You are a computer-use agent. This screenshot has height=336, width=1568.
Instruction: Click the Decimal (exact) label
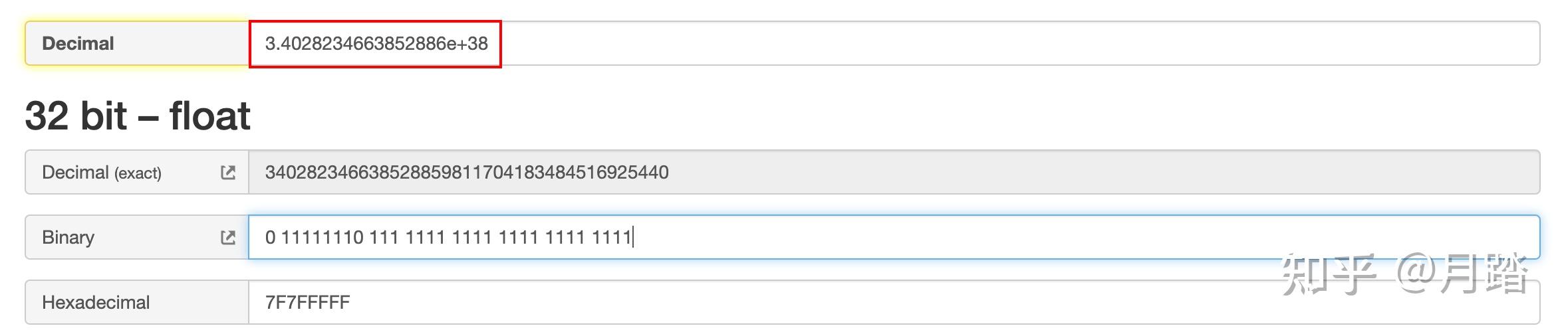click(101, 173)
